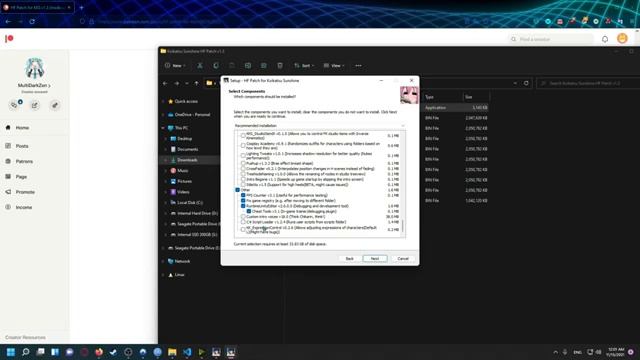Viewport: 640px width, 360px height.
Task: Open the View dropdown in Explorer
Action: click(x=334, y=65)
